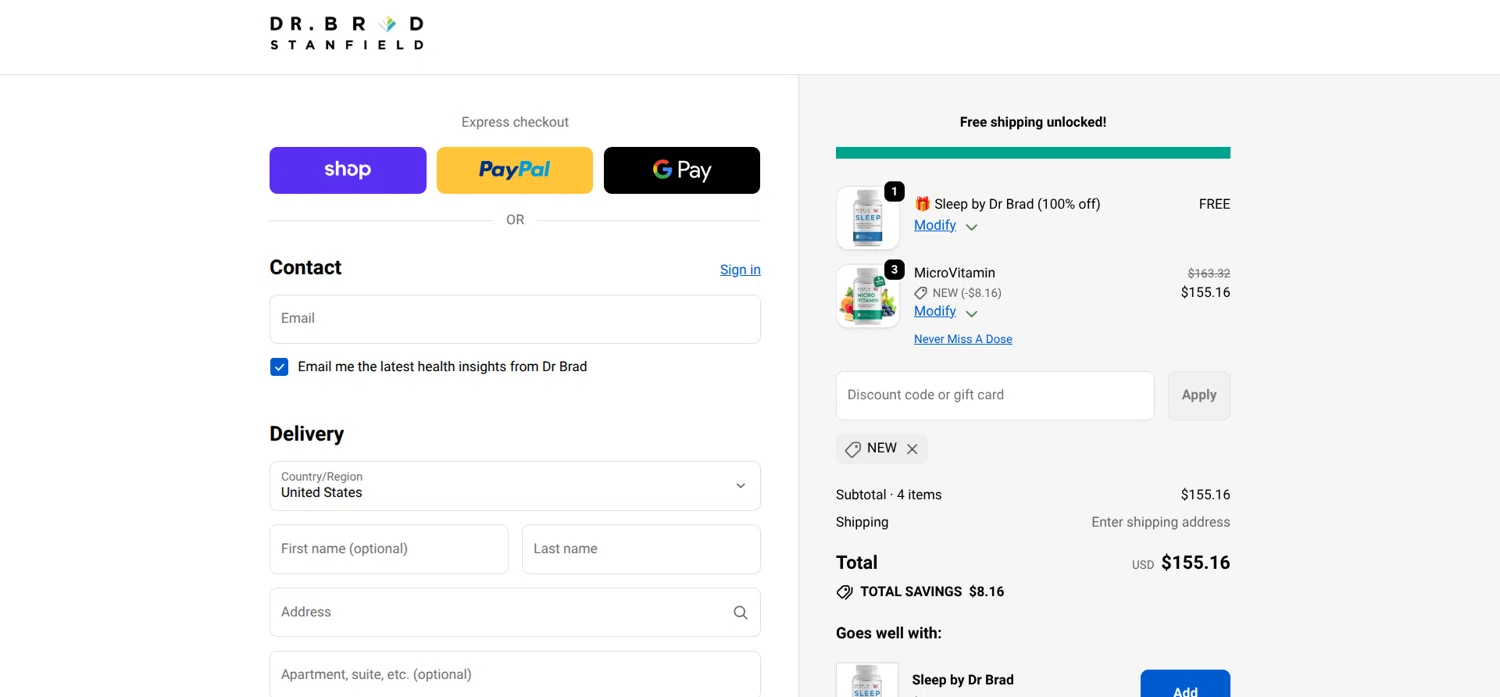Click the free shipping progress bar
This screenshot has height=697, width=1500.
point(1033,153)
